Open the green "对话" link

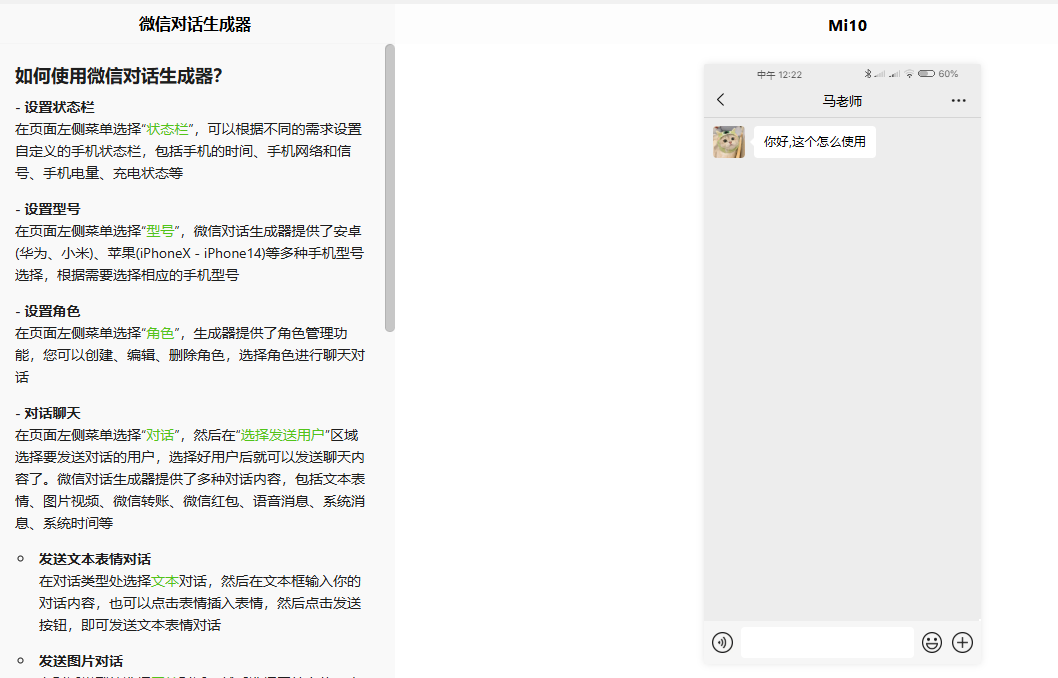(x=160, y=434)
